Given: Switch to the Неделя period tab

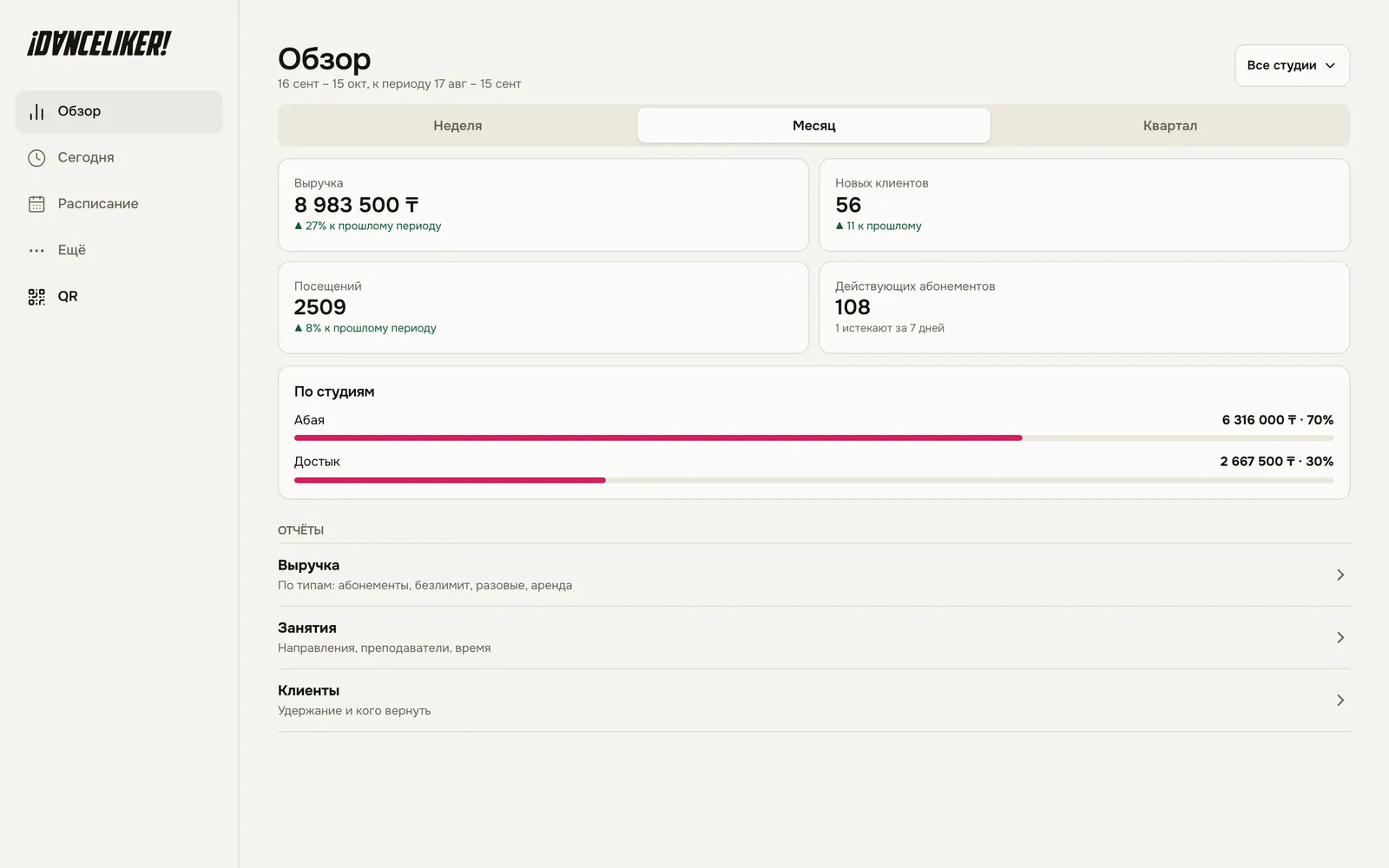Looking at the screenshot, I should (458, 125).
